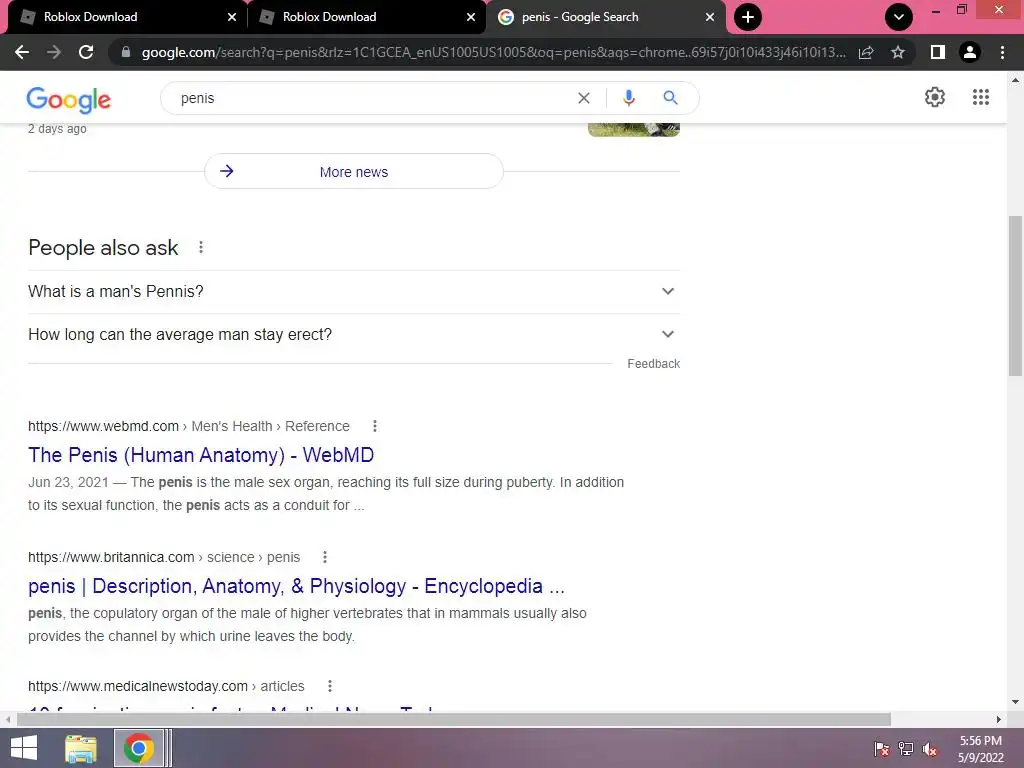1024x768 pixels.
Task: Open a new tab with the plus button
Action: coord(748,17)
